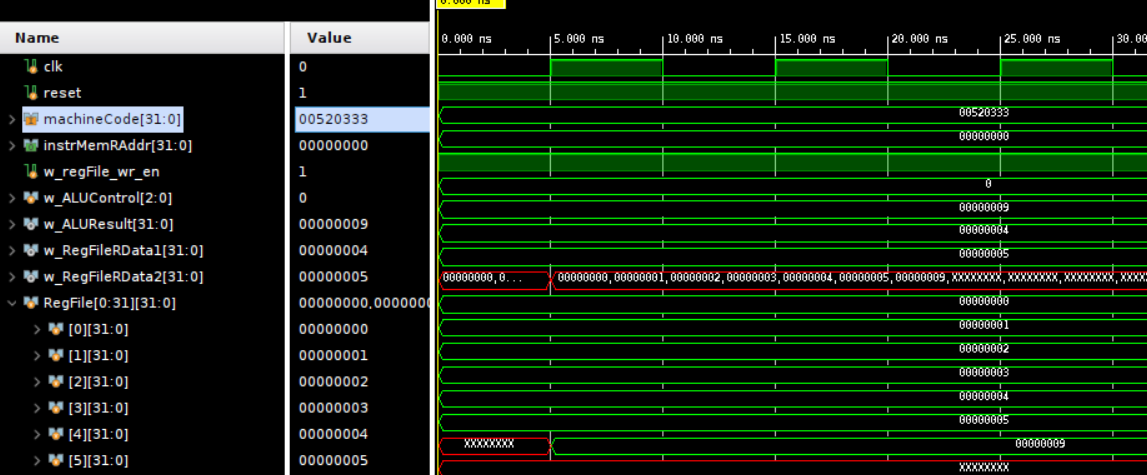
Task: Click the RegFile [0][31:0] element icon
Action: [x=56, y=329]
